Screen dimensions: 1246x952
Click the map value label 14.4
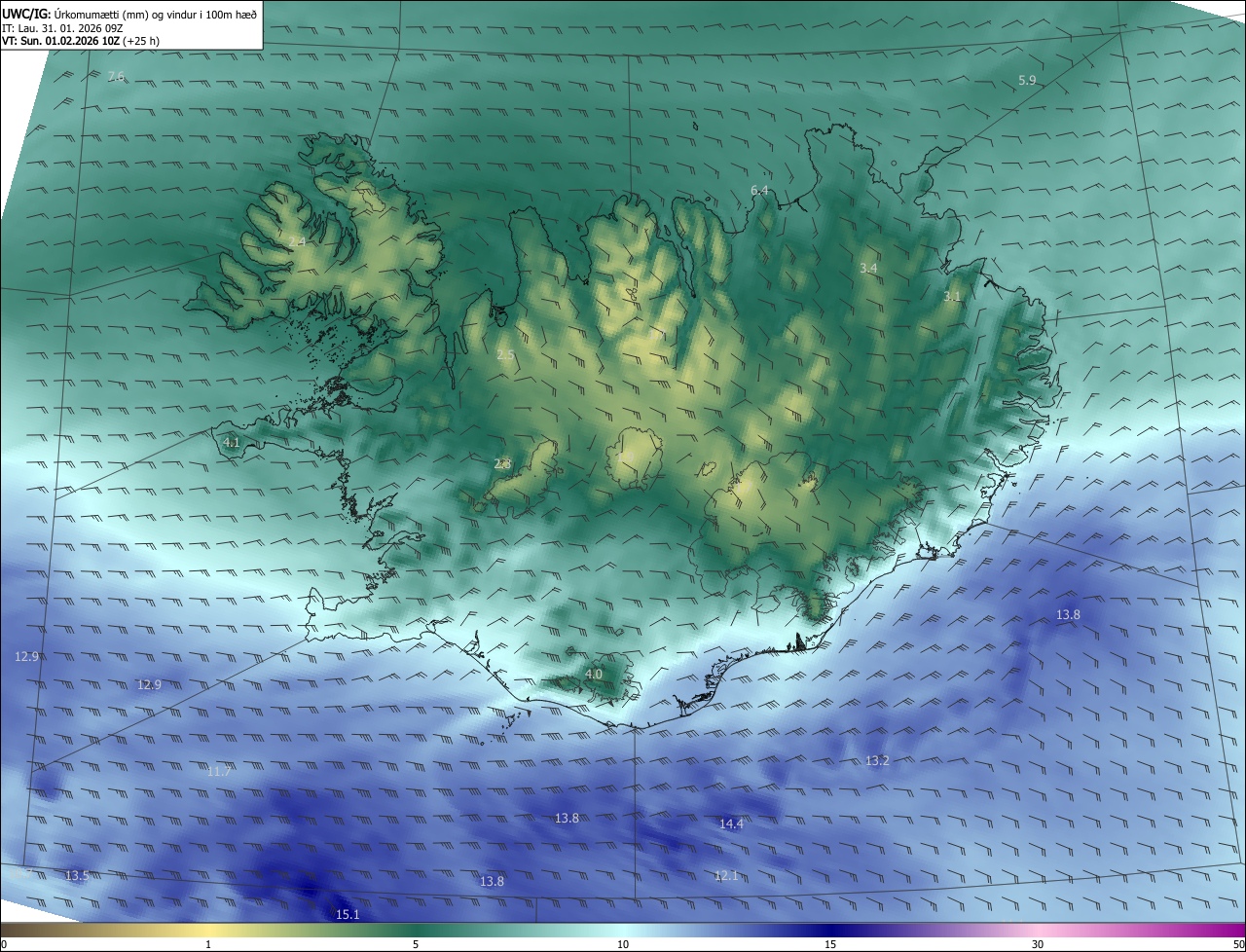coord(731,824)
